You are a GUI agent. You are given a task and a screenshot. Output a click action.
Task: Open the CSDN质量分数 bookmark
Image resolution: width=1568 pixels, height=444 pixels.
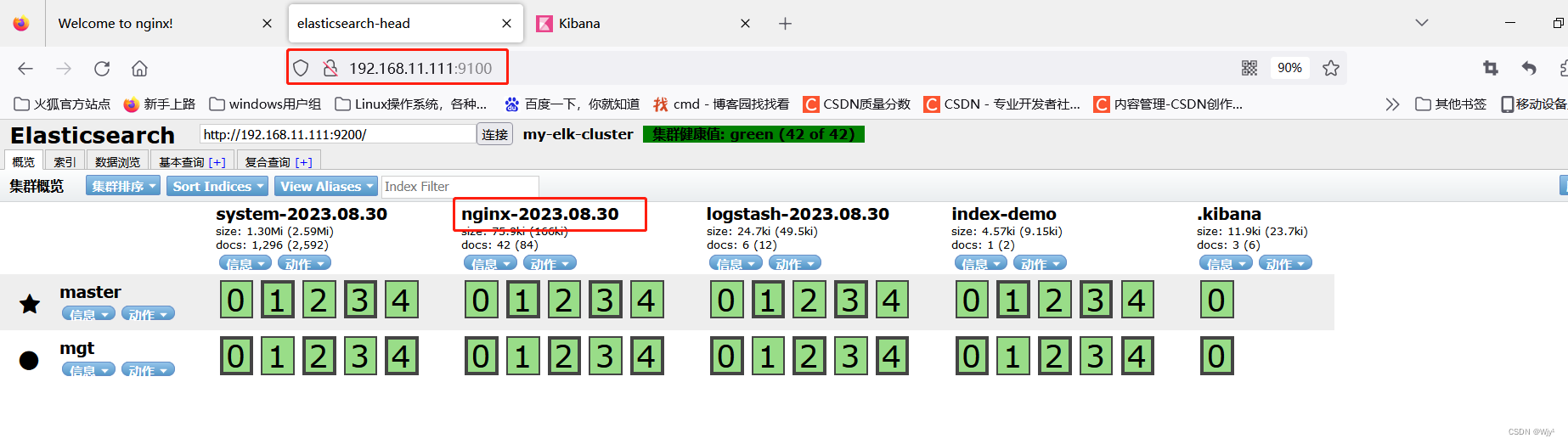[x=857, y=104]
